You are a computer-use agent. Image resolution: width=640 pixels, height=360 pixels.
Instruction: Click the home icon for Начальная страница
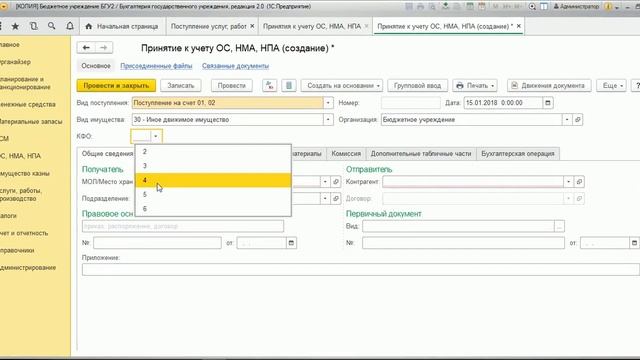point(89,26)
